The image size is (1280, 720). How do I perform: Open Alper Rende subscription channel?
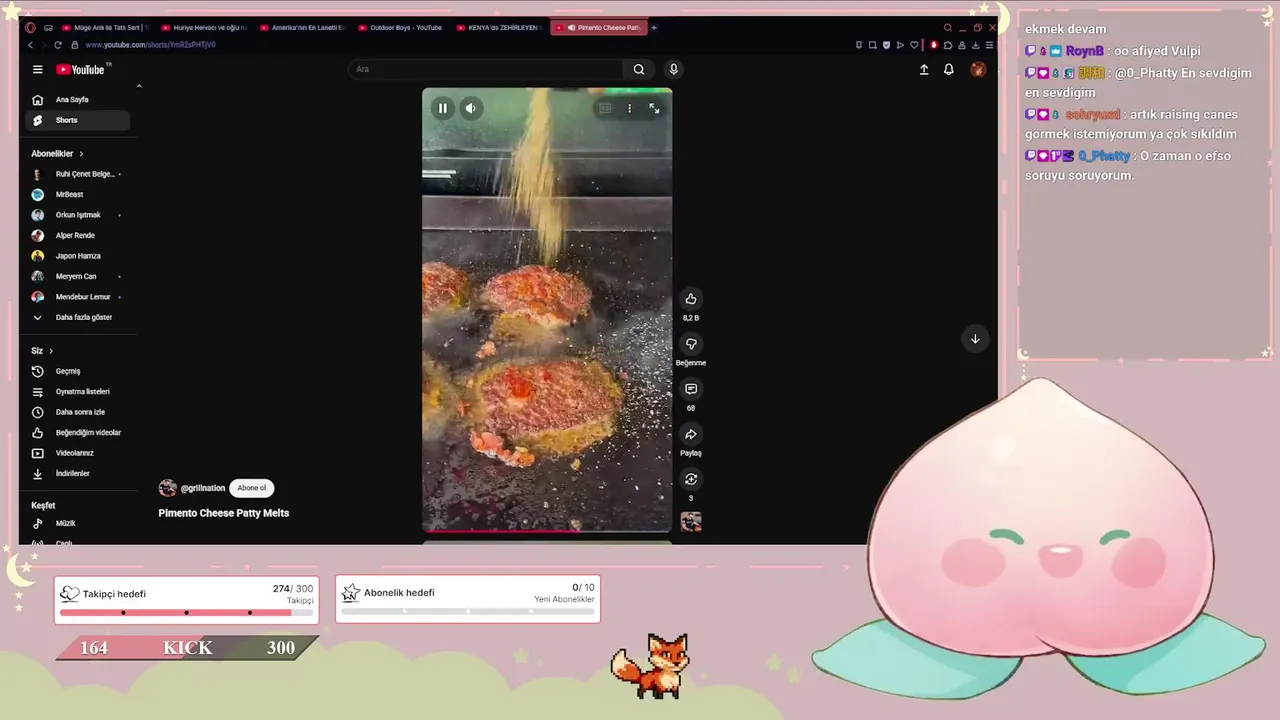[78, 236]
